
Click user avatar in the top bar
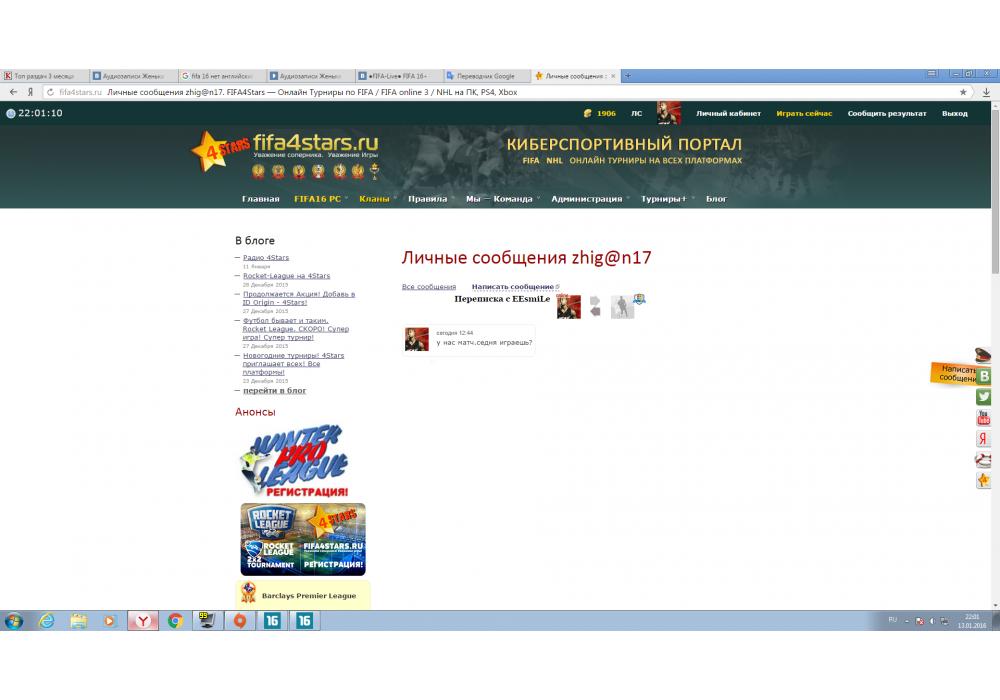click(669, 113)
